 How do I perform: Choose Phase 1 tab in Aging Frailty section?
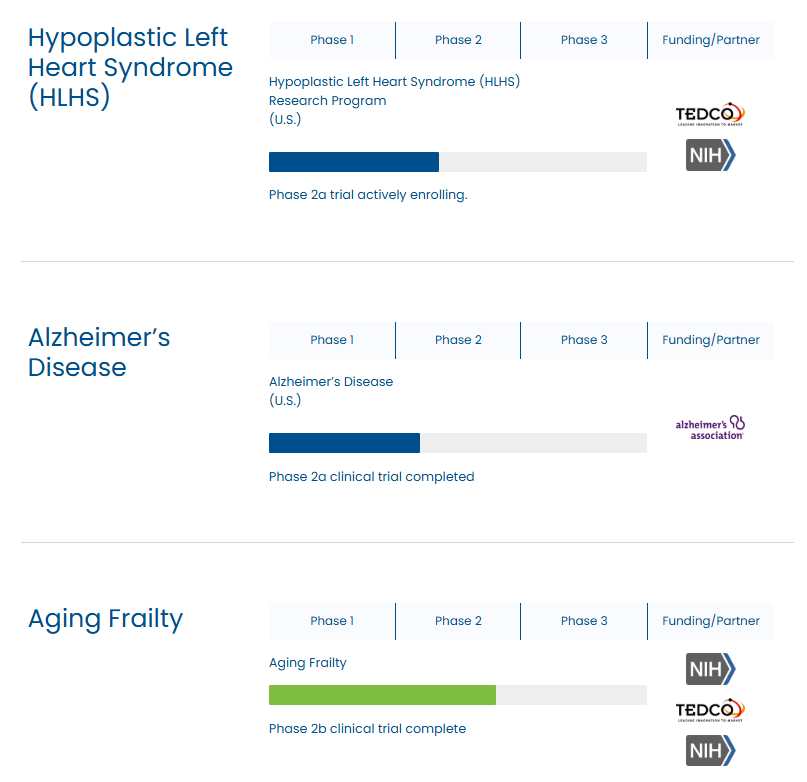pyautogui.click(x=332, y=621)
